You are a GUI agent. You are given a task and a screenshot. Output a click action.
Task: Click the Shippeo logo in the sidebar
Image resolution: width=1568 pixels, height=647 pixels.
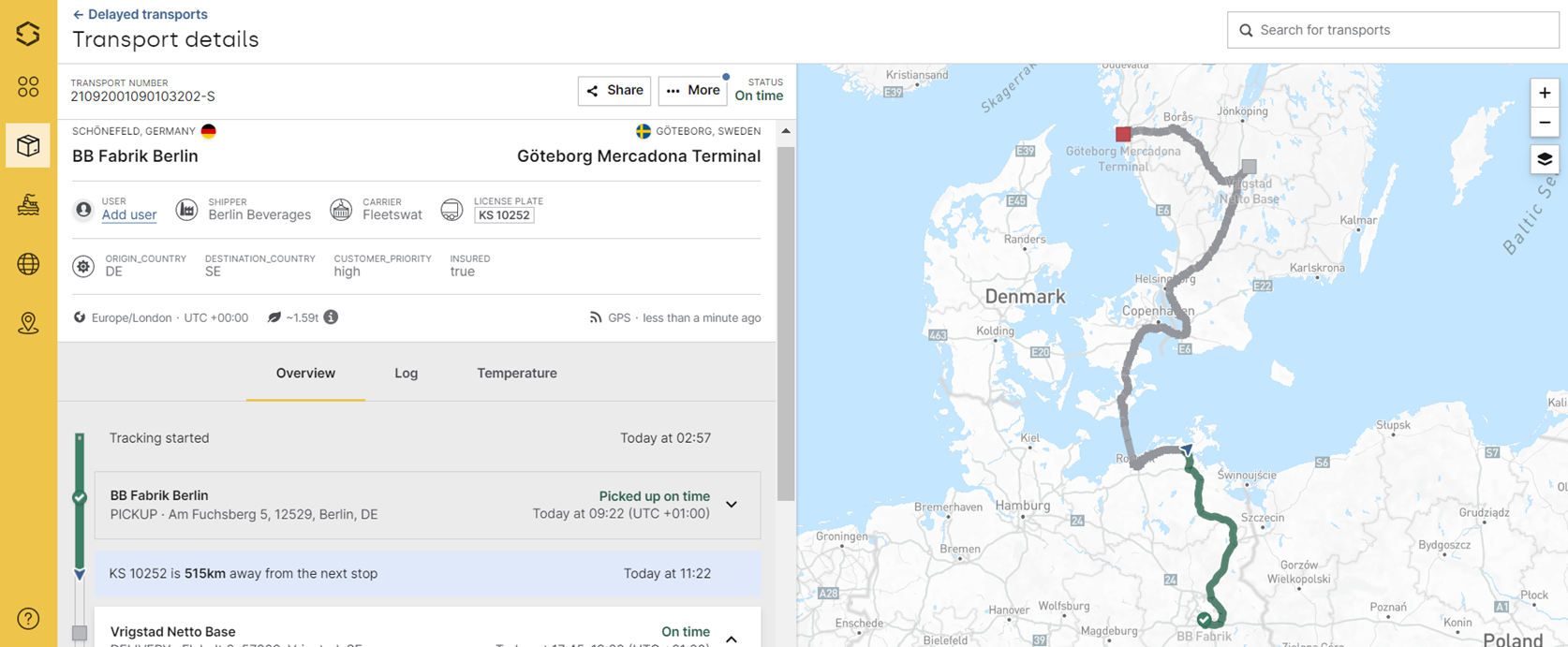click(28, 34)
